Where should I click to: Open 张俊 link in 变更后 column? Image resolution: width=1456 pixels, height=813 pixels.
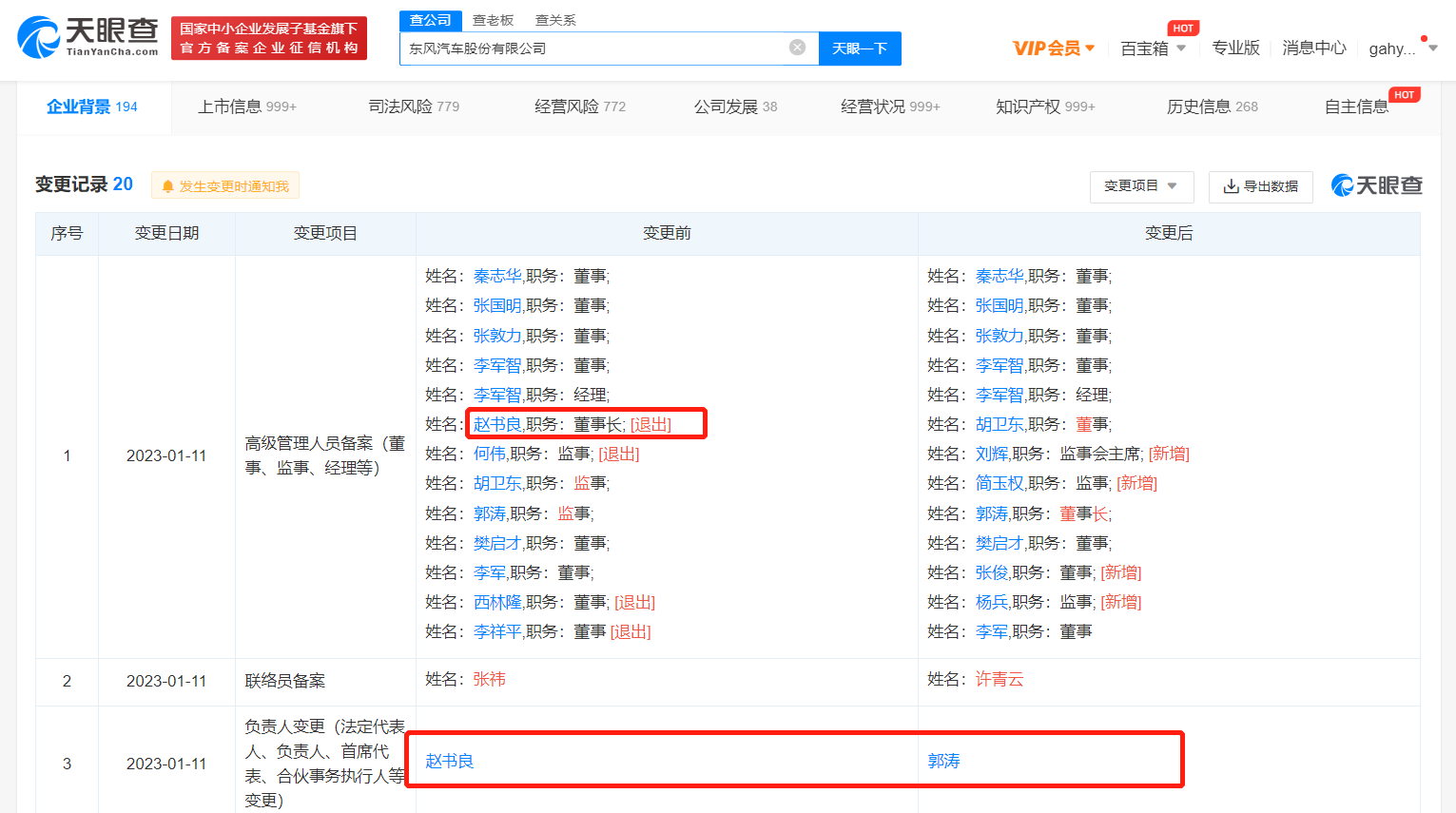click(992, 572)
